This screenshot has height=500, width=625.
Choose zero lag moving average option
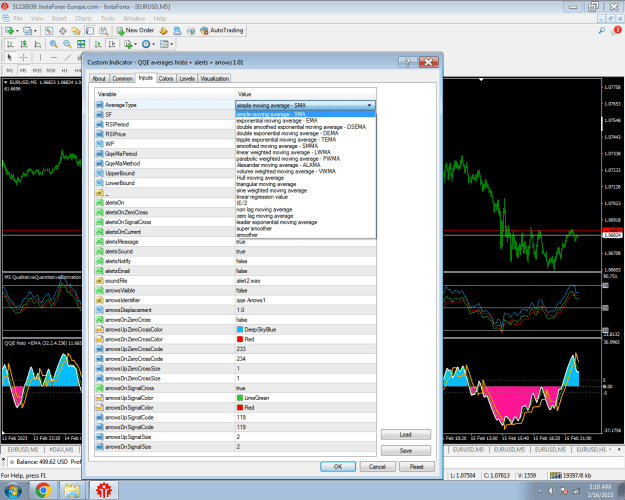coord(265,216)
